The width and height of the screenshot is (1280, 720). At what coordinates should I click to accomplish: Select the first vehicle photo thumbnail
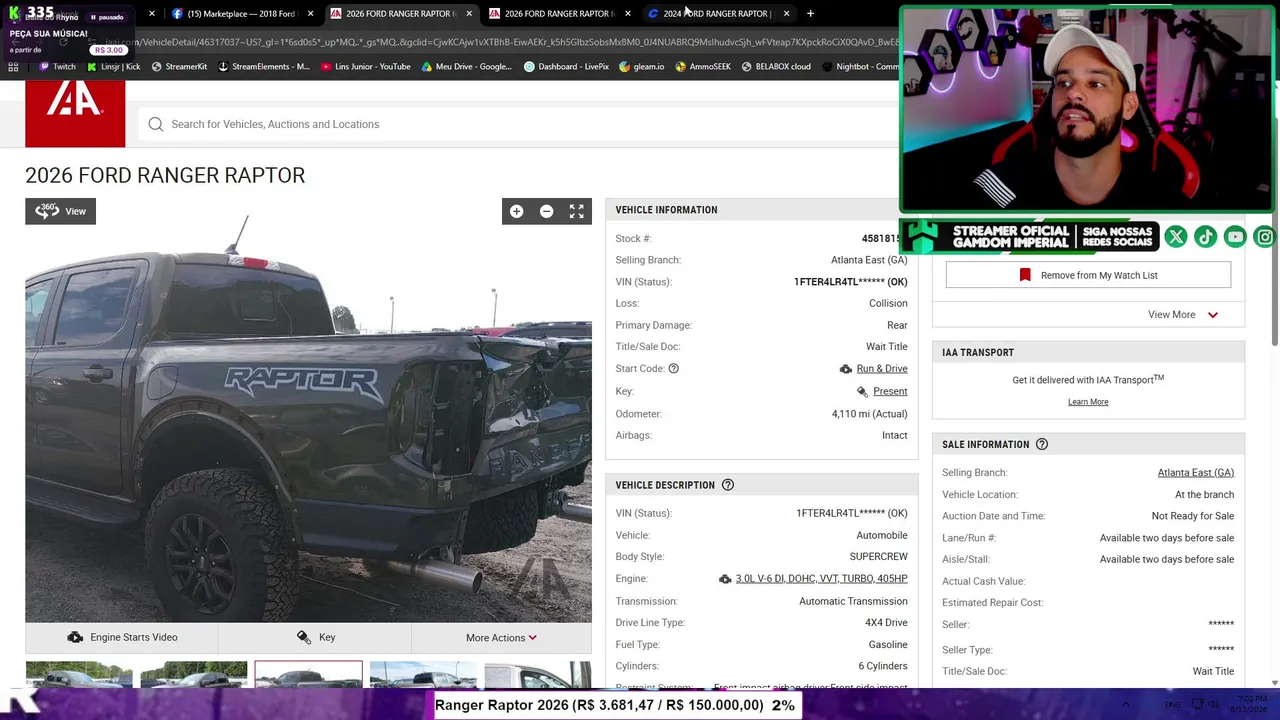pos(79,674)
